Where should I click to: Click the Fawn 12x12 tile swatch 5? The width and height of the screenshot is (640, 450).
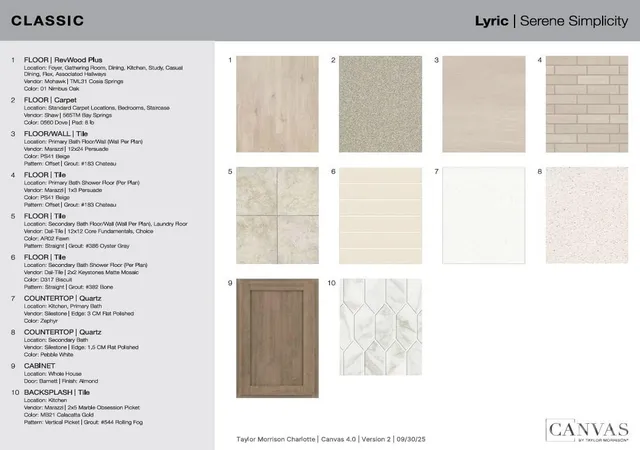[277, 215]
